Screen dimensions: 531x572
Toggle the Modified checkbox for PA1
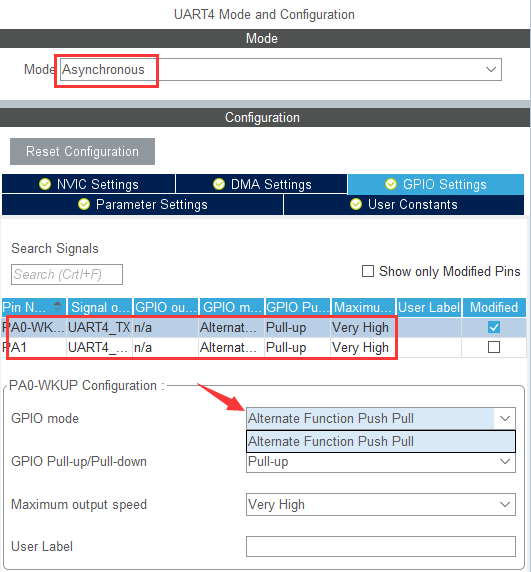[494, 347]
